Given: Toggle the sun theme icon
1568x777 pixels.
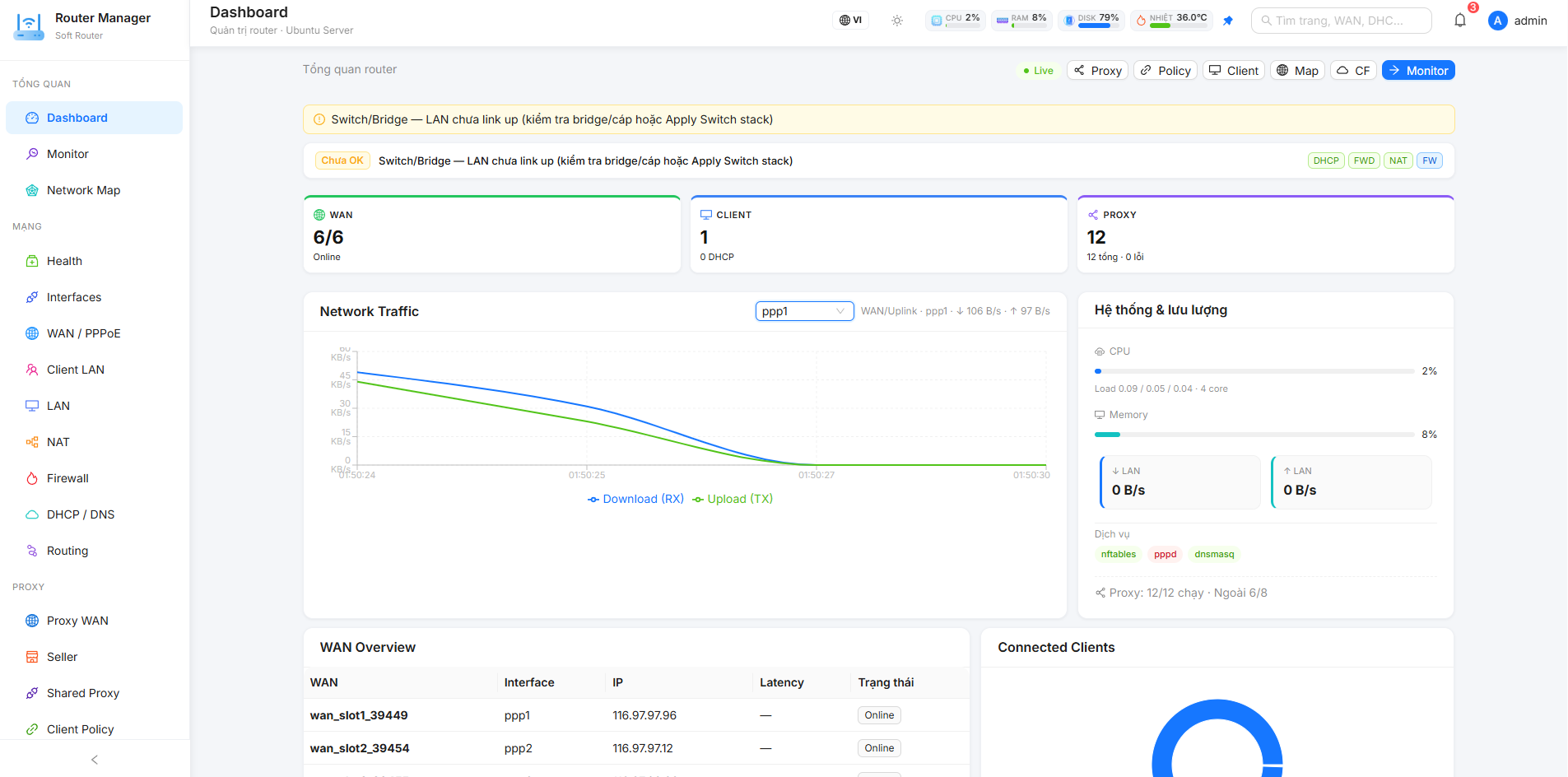Looking at the screenshot, I should (897, 21).
